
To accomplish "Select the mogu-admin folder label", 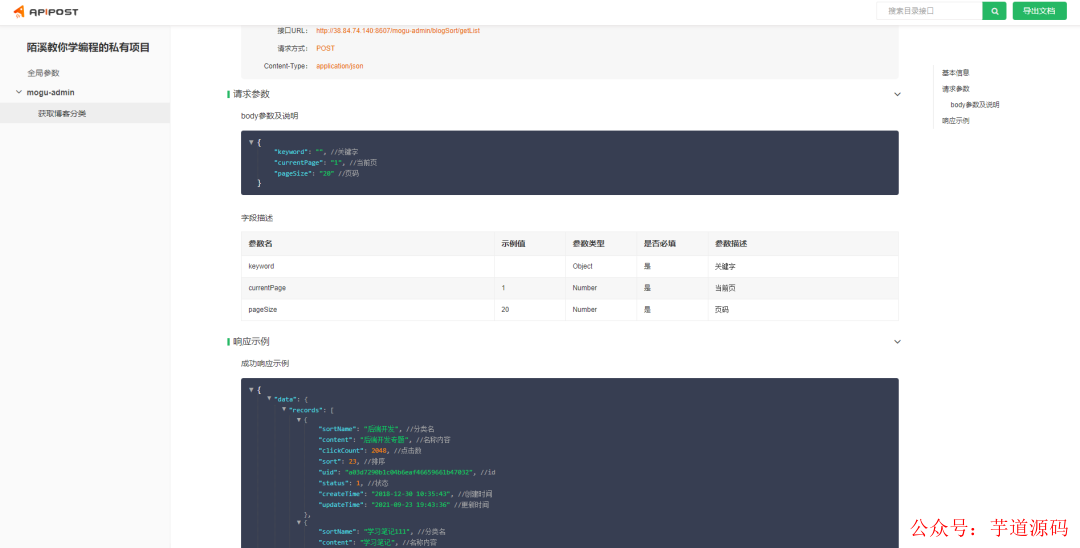I will (50, 92).
